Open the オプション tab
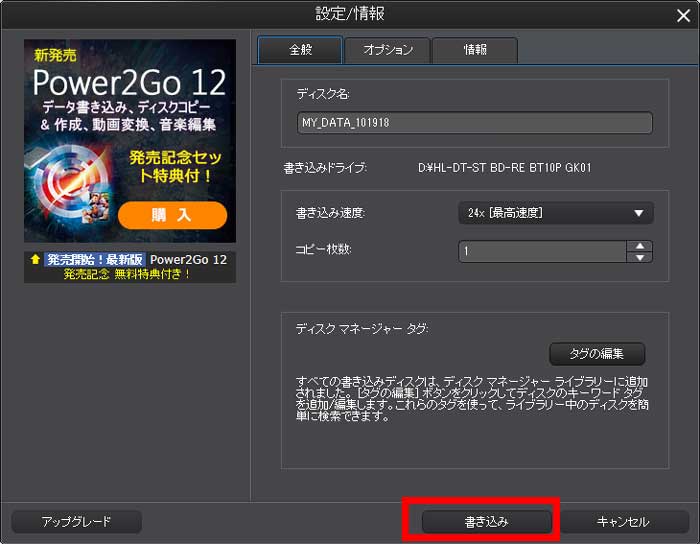This screenshot has width=700, height=544. pos(388,50)
